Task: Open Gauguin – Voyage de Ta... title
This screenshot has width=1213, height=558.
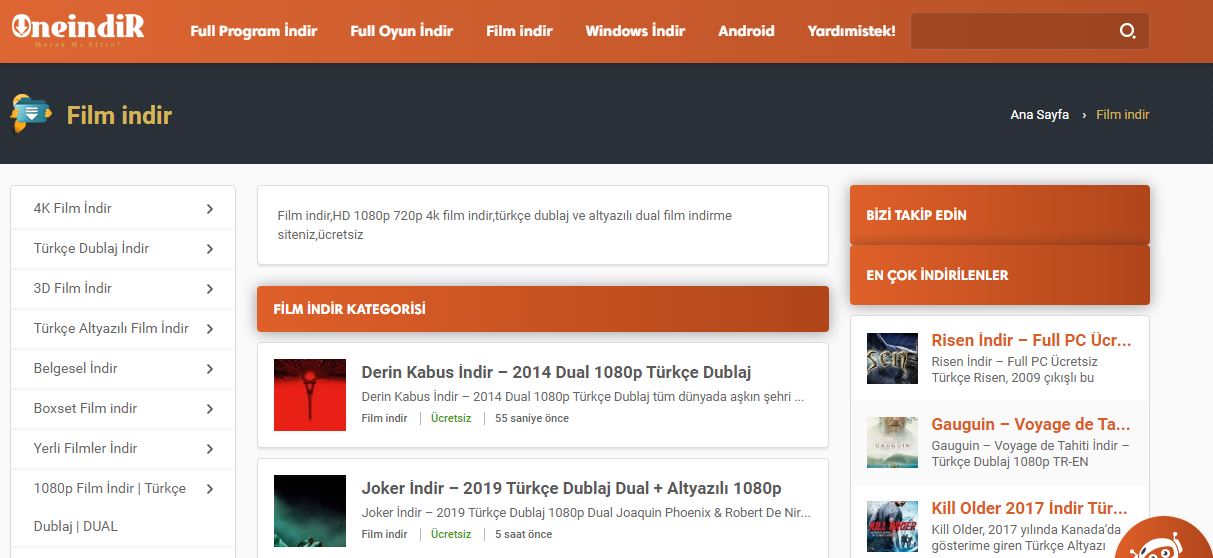Action: point(1030,424)
